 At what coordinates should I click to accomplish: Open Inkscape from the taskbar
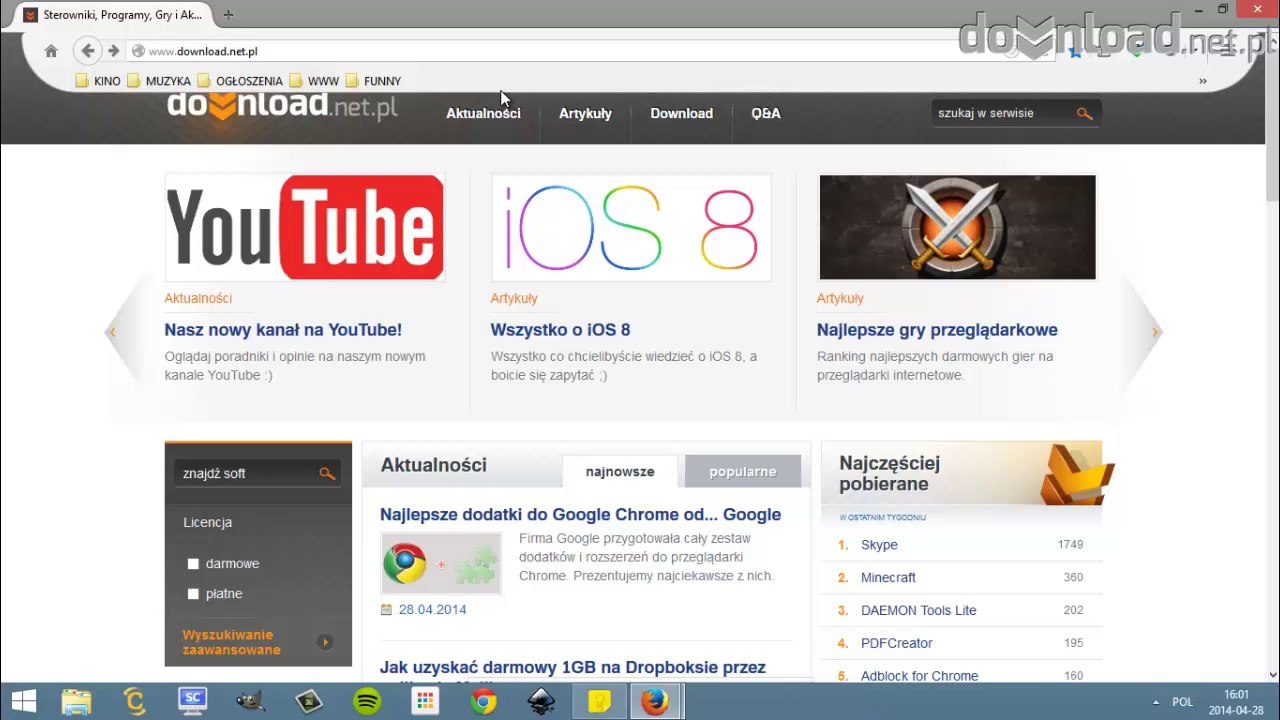(541, 701)
